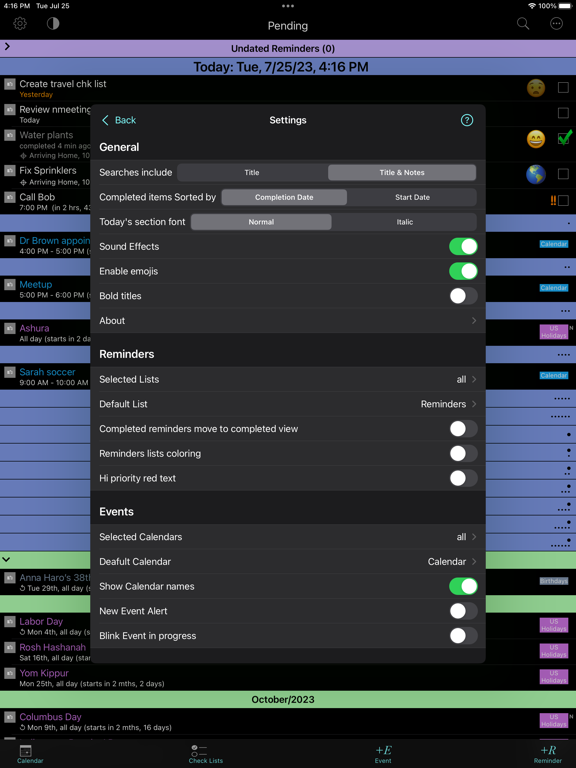Enable Completed reminders move to completed view
The width and height of the screenshot is (576, 768).
coord(463,429)
